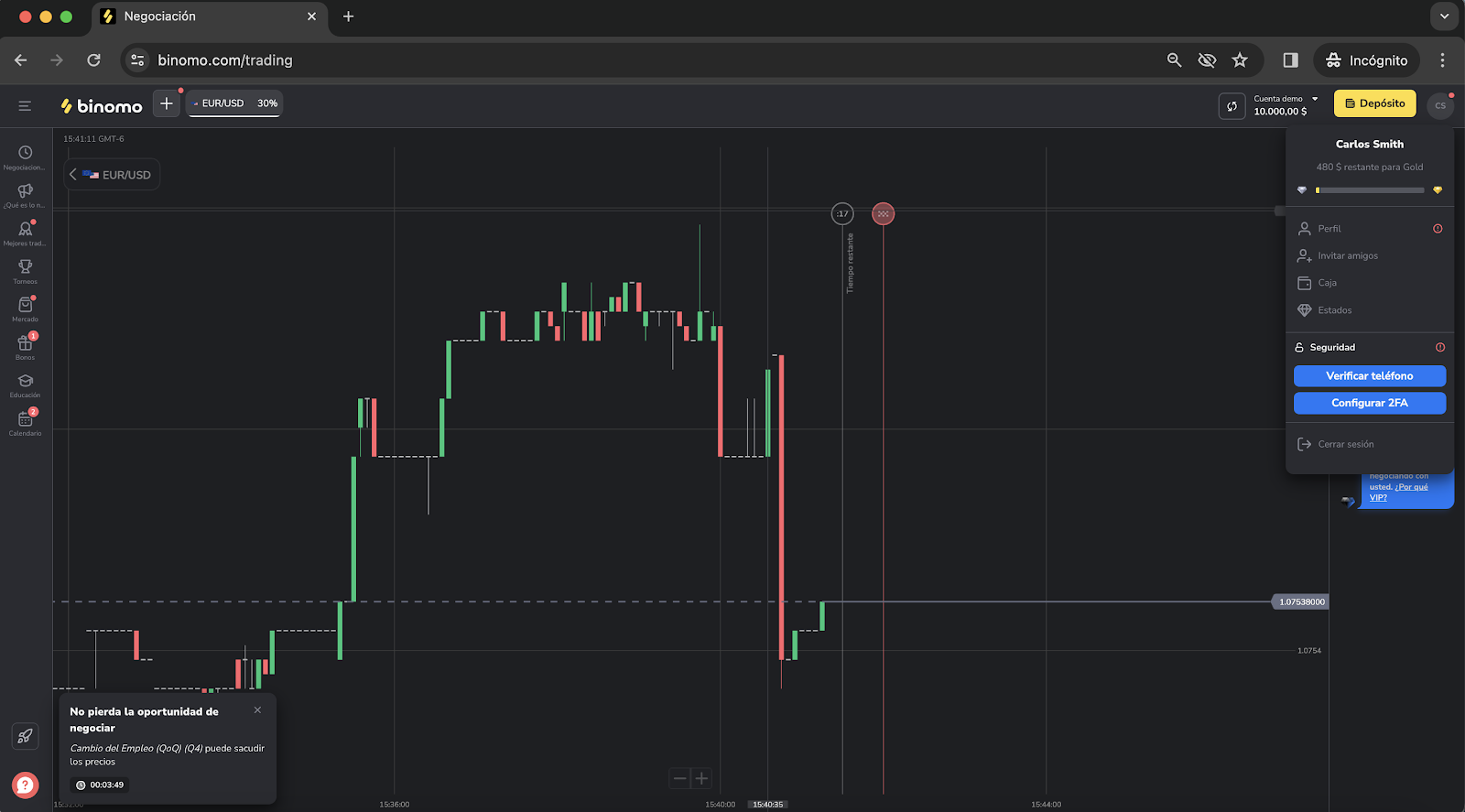Screen dimensions: 1465x812
Task: Open the Torneos trophy icon in sidebar
Action: [x=25, y=267]
